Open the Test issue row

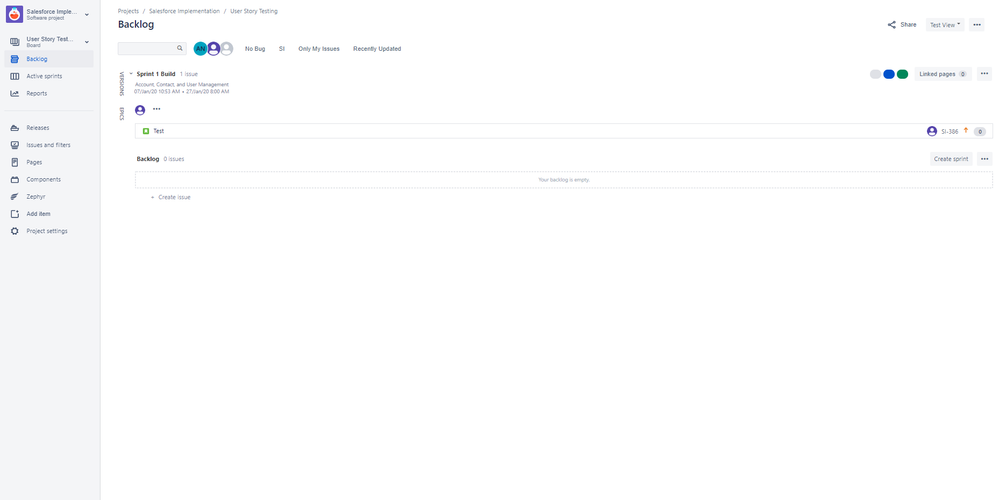point(564,131)
